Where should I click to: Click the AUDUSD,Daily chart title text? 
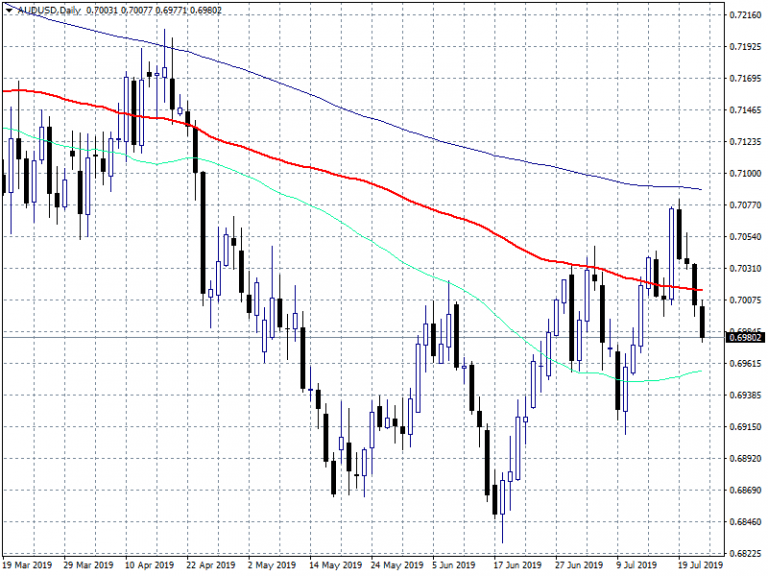48,8
